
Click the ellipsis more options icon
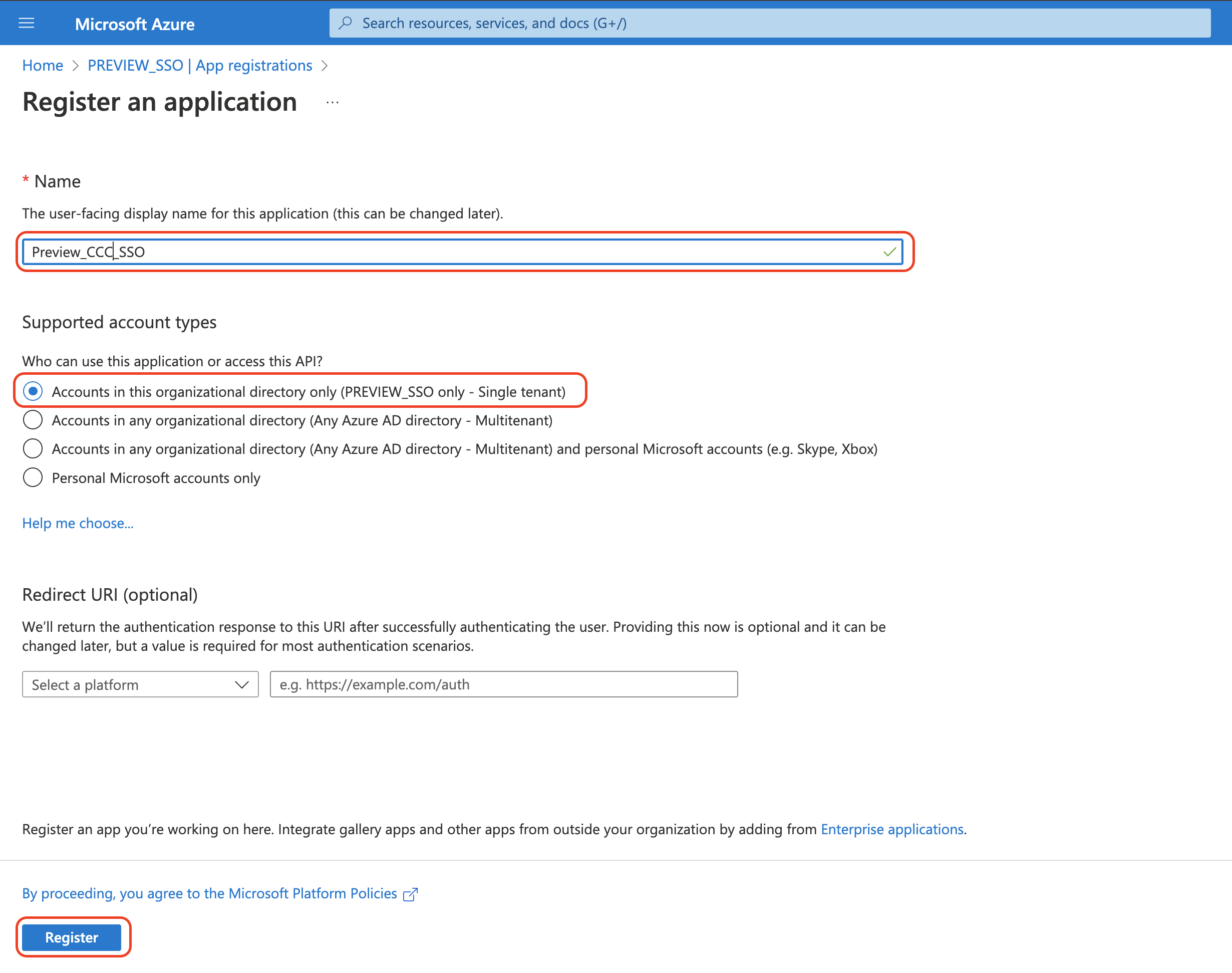pyautogui.click(x=332, y=103)
